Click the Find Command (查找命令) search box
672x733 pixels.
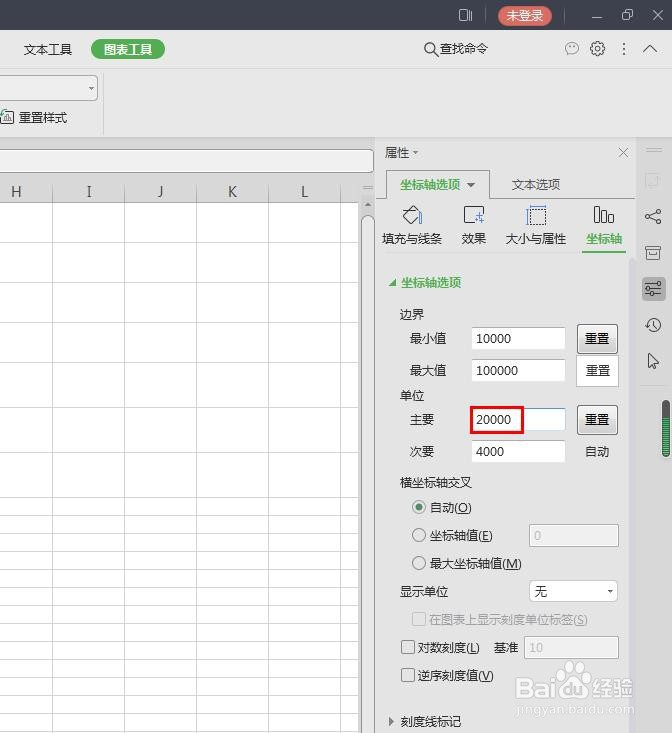(x=456, y=49)
